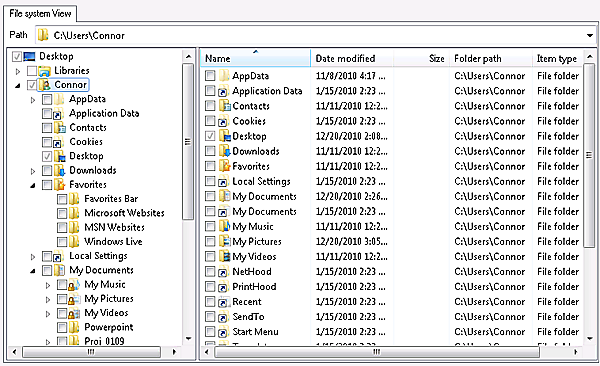
Task: Click the tree panel scroll down arrow
Action: 188,338
